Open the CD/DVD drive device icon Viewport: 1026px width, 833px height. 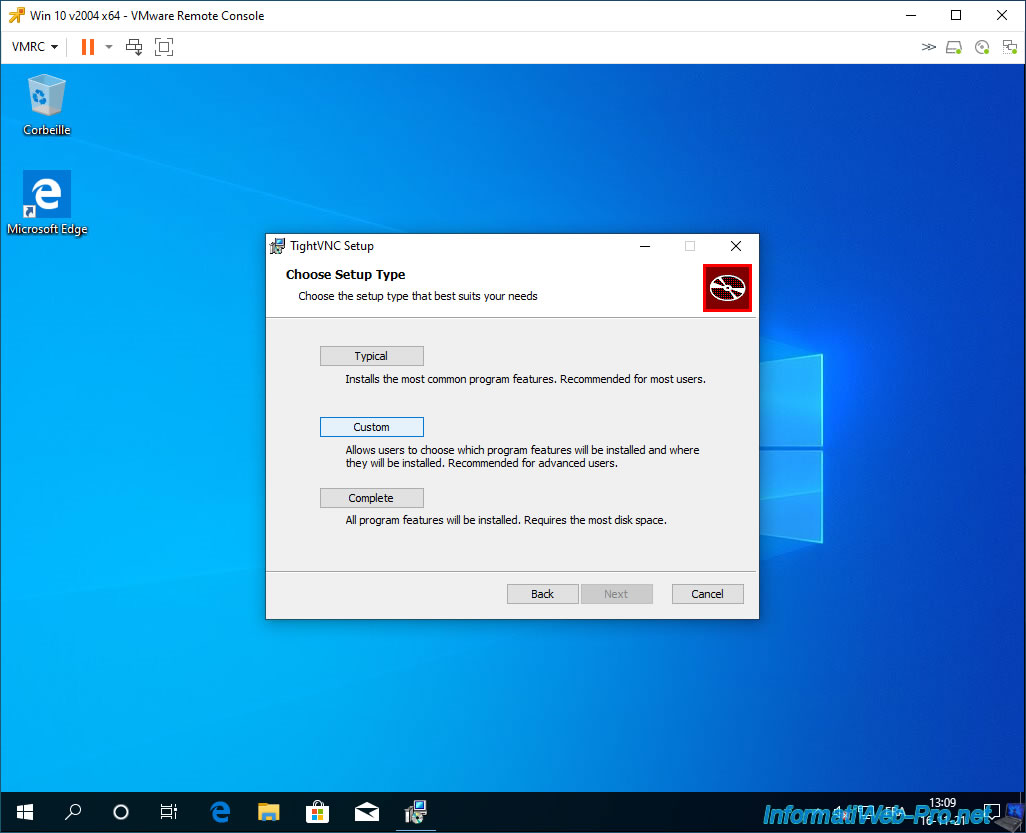tap(982, 47)
